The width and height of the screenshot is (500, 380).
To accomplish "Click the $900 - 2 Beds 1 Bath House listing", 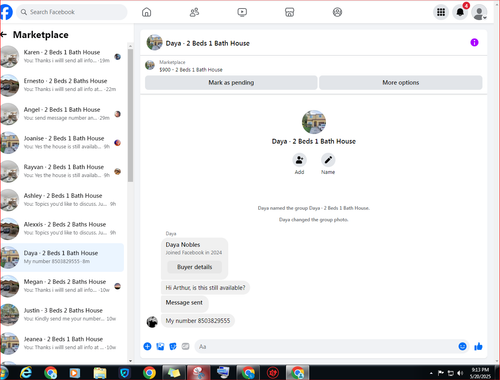I will click(191, 70).
